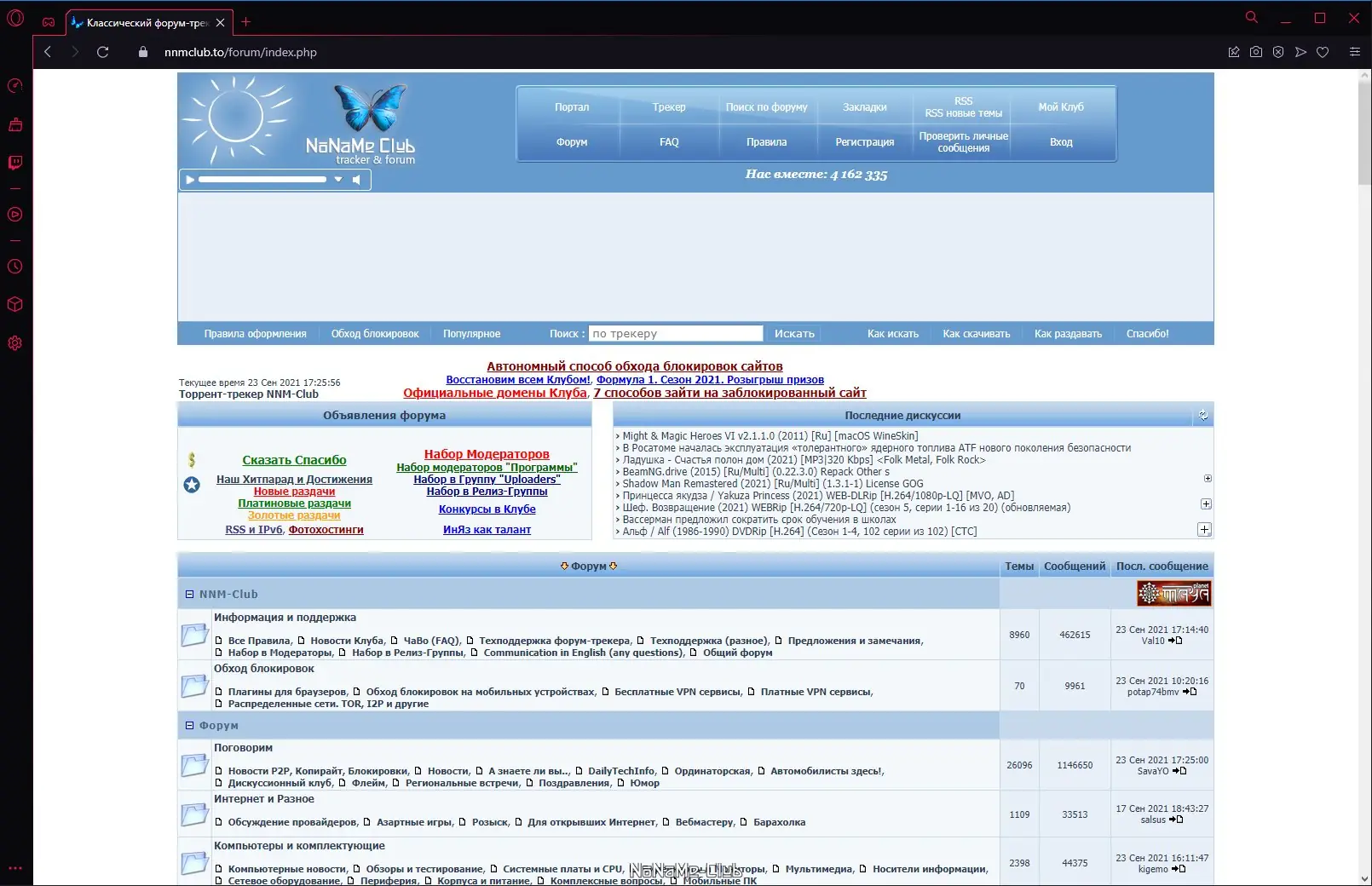Viewport: 1372px width, 886px height.
Task: Open Twitch panel in the sidebar
Action: point(15,163)
